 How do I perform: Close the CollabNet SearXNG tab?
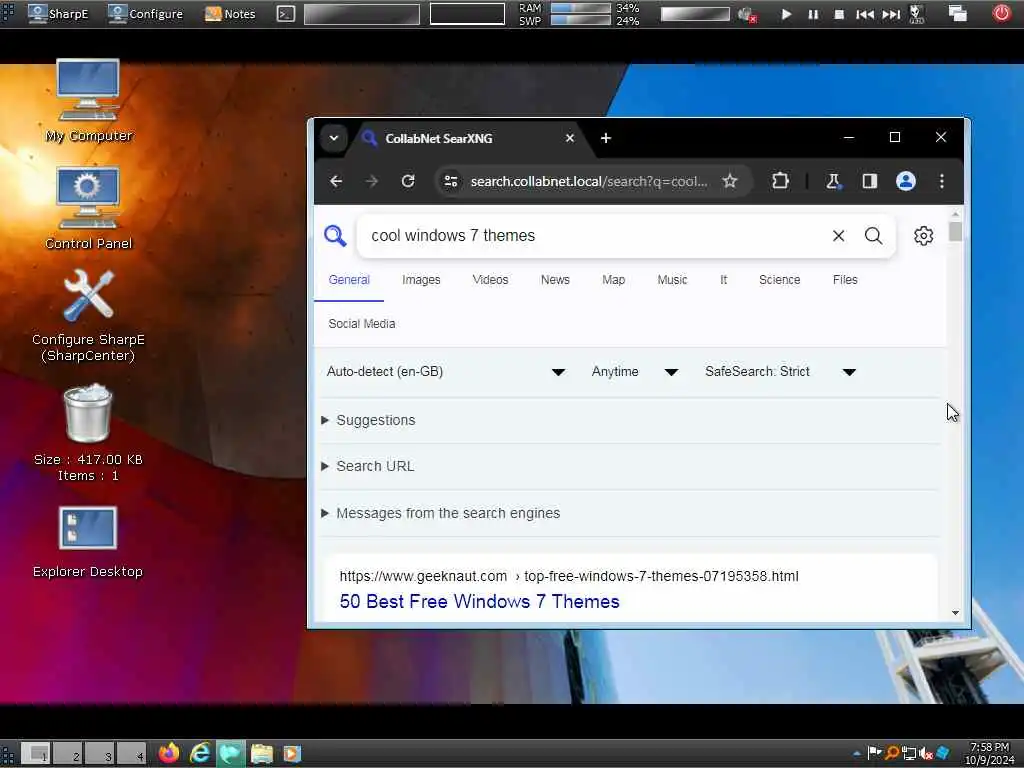pyautogui.click(x=569, y=138)
